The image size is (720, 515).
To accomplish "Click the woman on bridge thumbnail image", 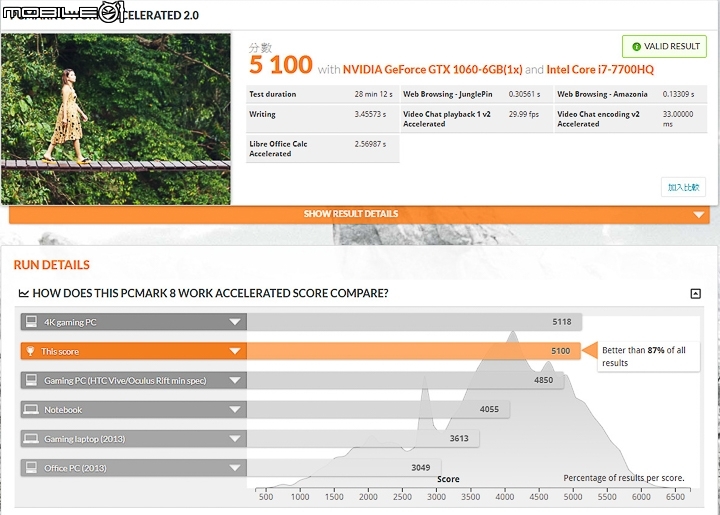I will (116, 119).
